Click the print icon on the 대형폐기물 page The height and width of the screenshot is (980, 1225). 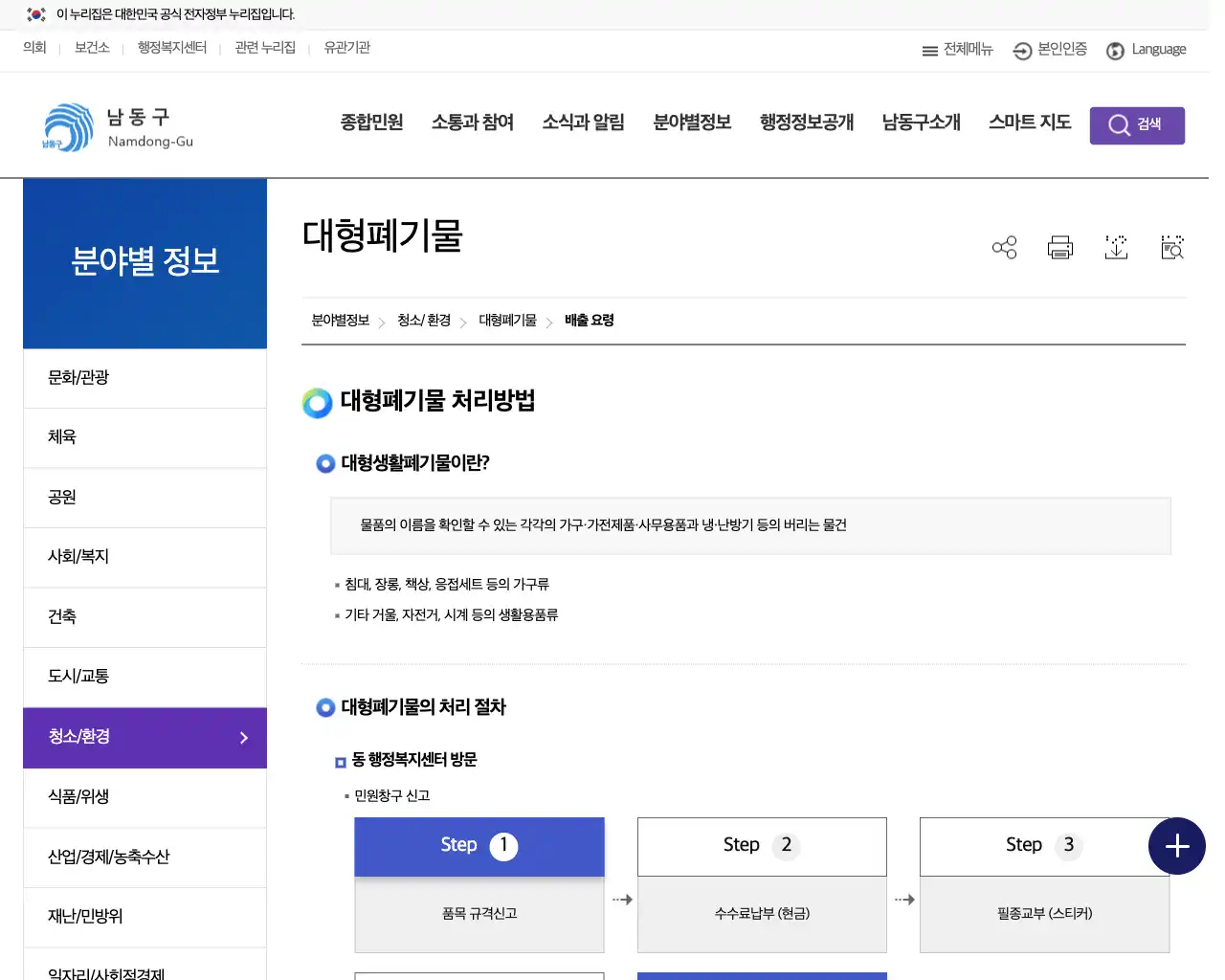pos(1059,247)
